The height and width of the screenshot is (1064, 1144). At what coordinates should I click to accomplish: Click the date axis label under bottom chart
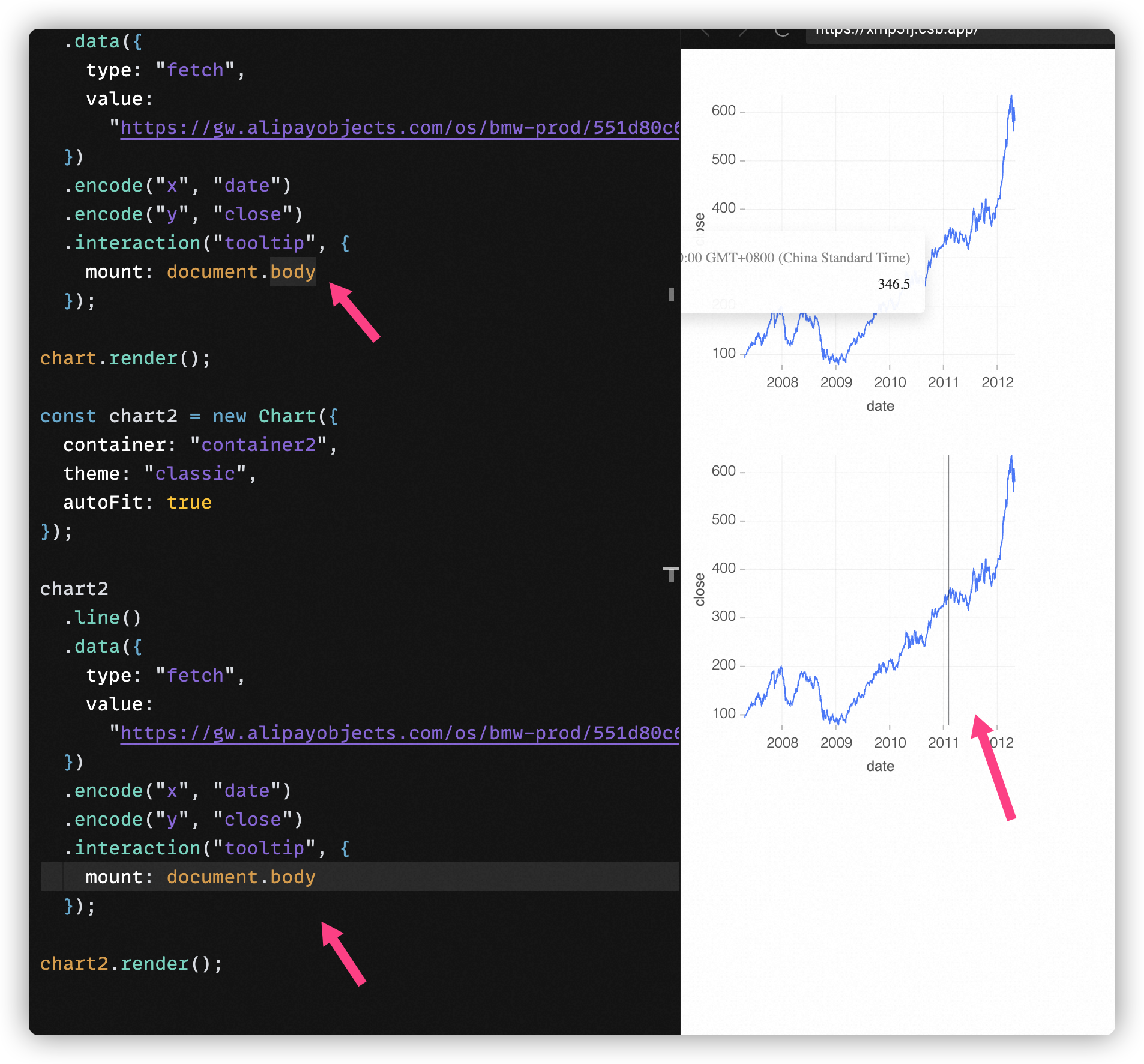pos(880,766)
